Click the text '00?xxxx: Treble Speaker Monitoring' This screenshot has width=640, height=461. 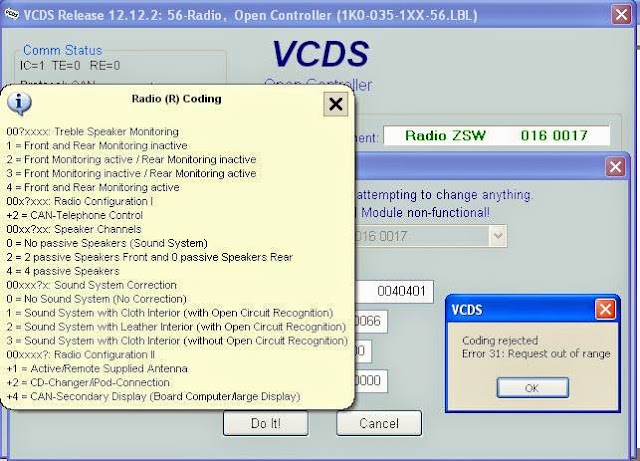point(93,131)
